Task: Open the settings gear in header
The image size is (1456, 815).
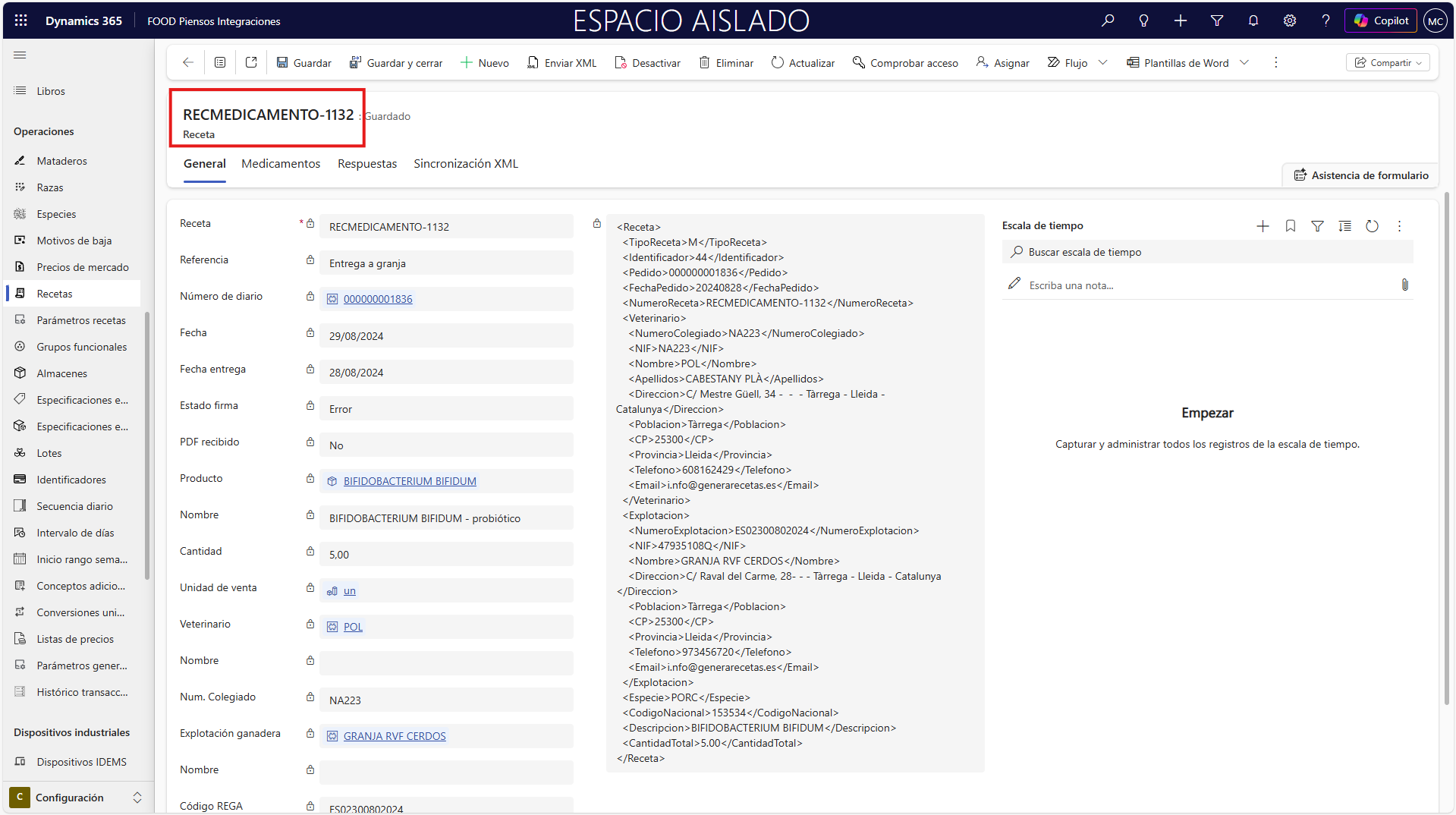Action: (1290, 20)
